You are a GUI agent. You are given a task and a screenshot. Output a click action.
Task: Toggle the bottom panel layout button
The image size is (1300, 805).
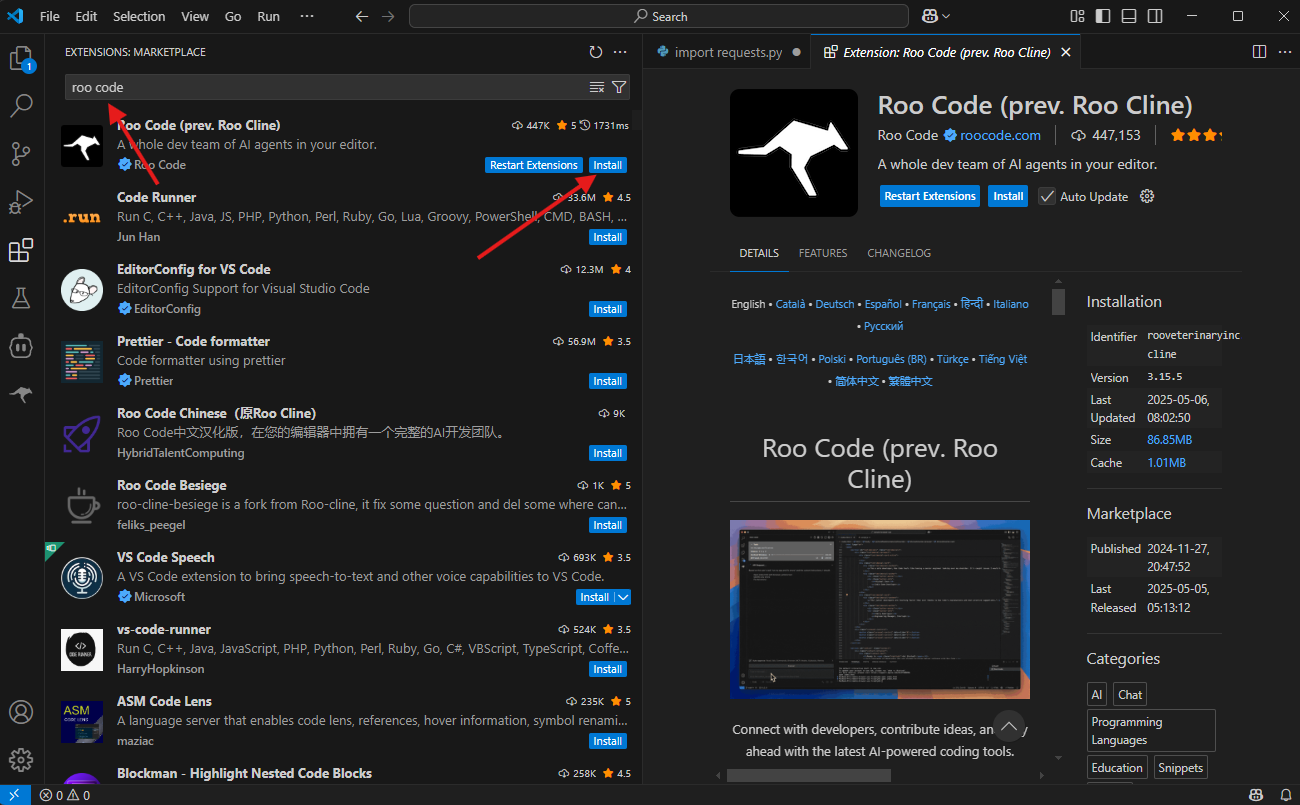pos(1129,16)
